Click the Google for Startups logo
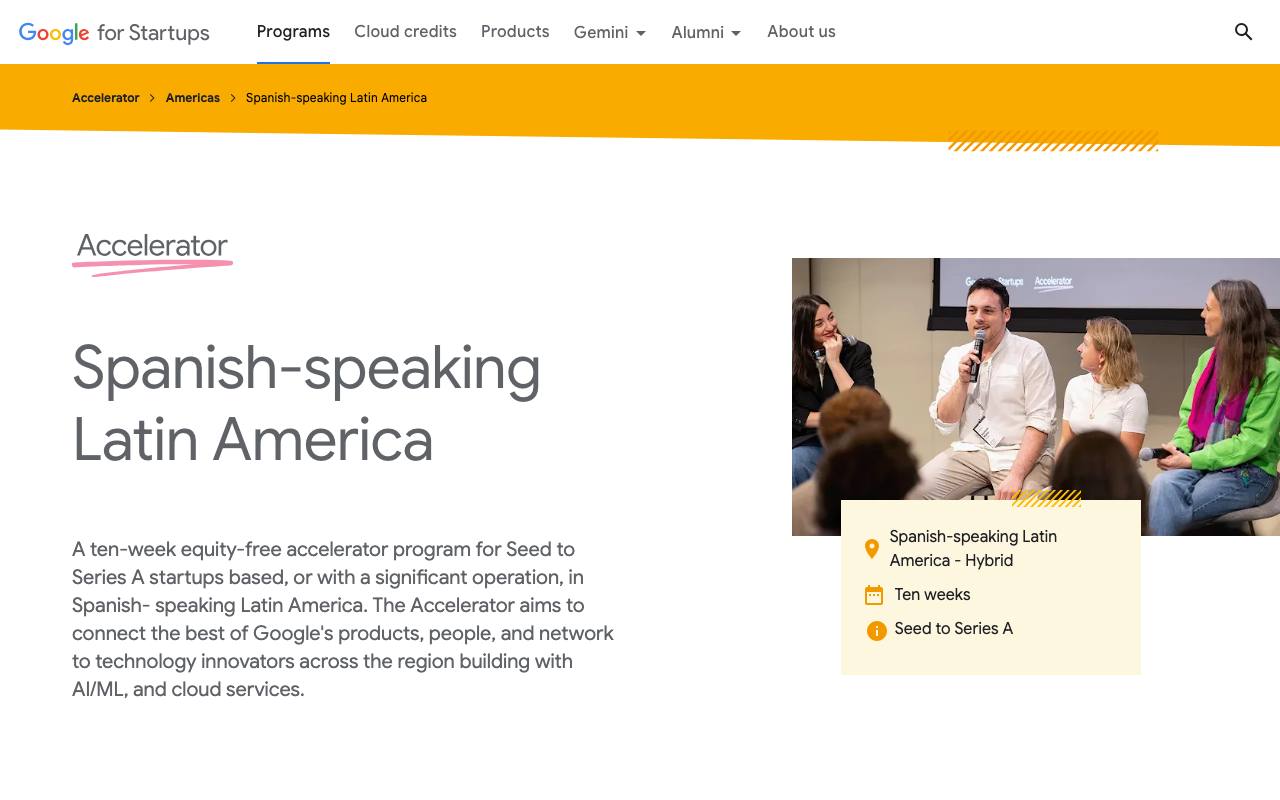Image resolution: width=1280 pixels, height=800 pixels. point(114,32)
